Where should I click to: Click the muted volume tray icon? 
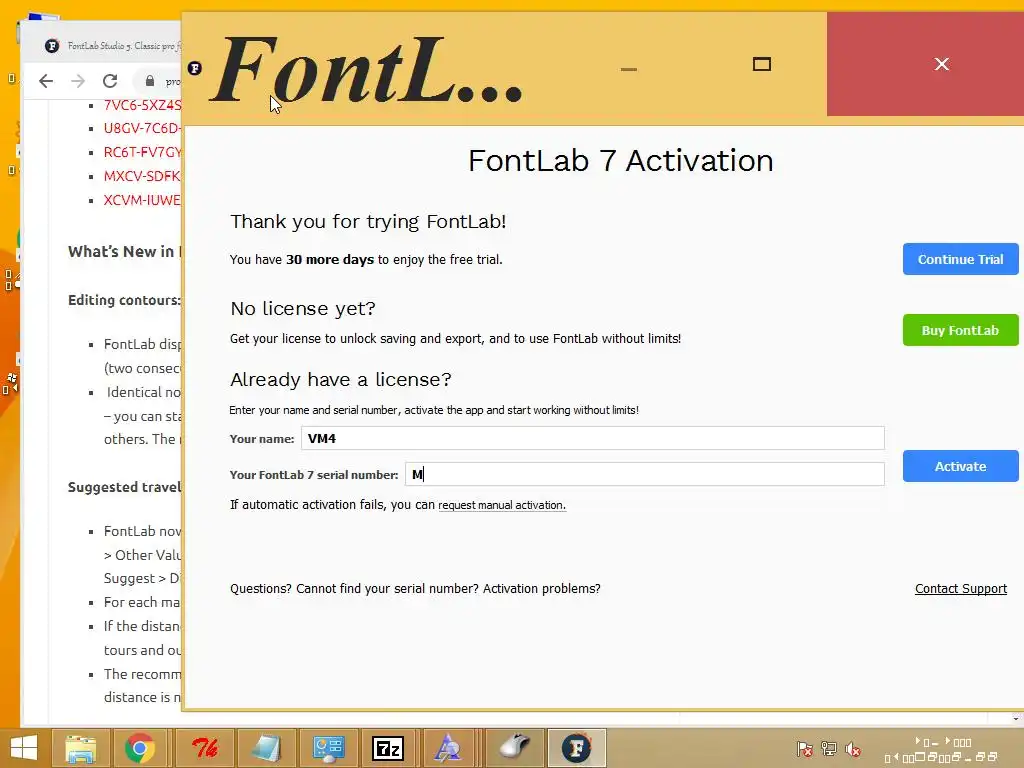point(853,749)
